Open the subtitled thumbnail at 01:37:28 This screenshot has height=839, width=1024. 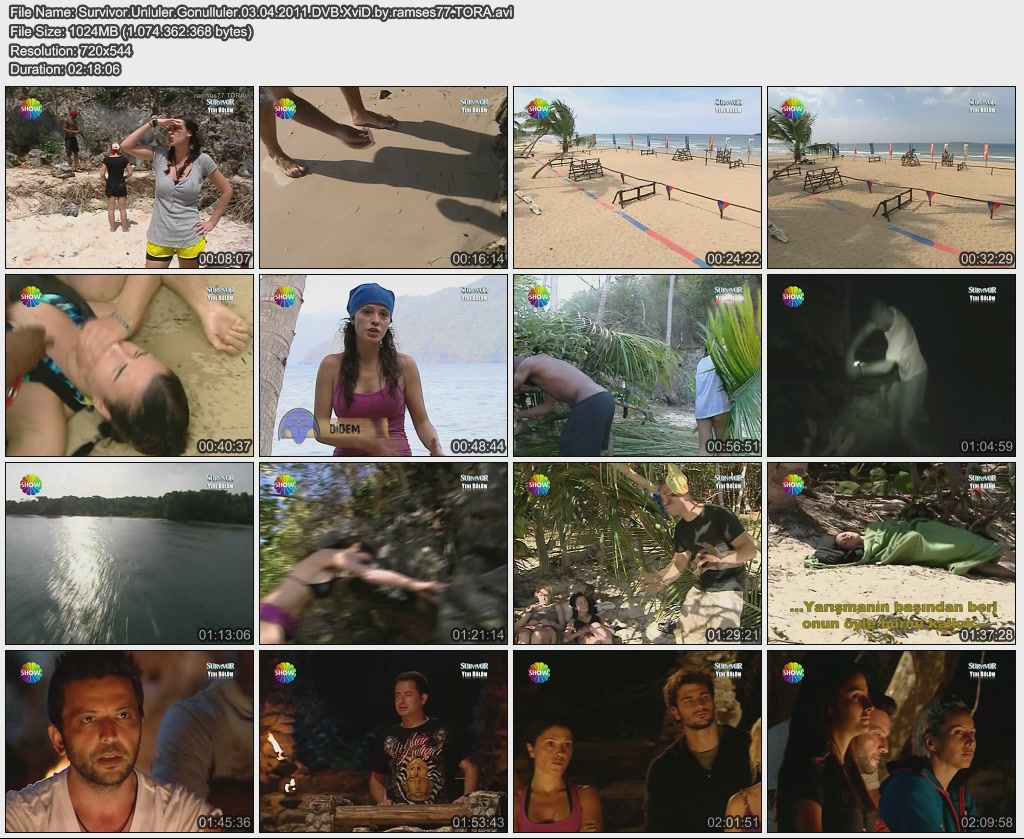point(892,554)
